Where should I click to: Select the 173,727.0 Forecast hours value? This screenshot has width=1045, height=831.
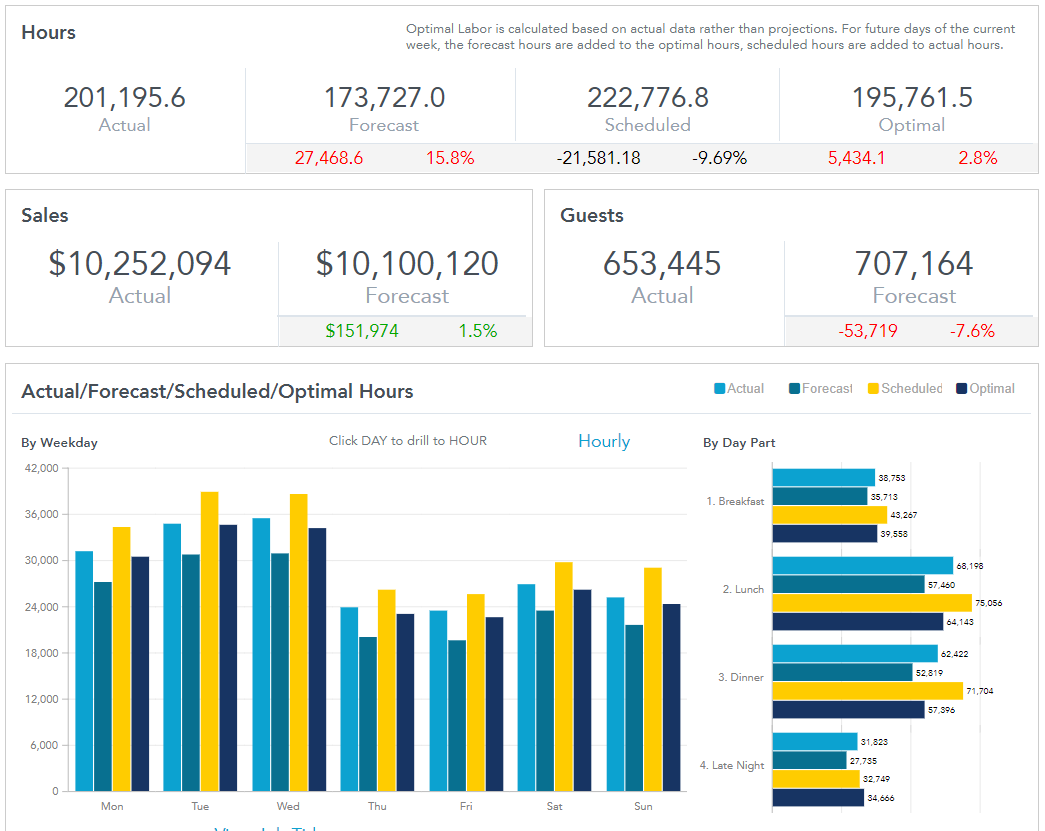pos(385,98)
